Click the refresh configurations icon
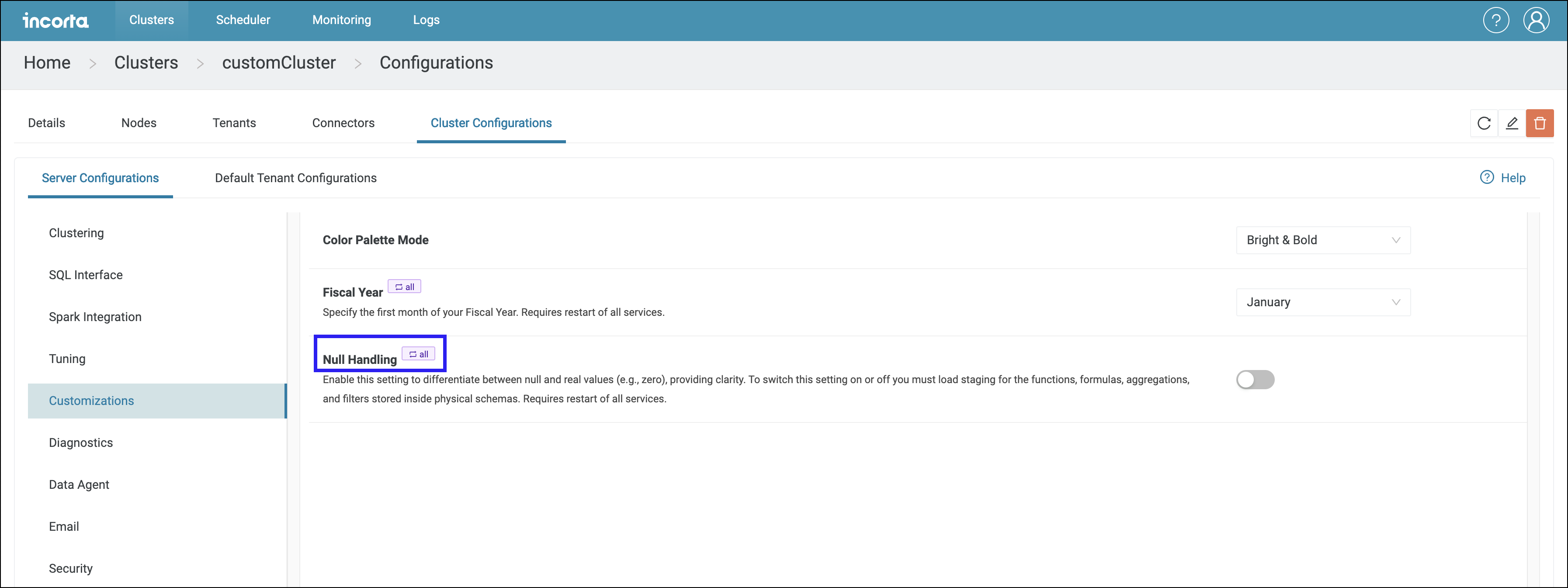The width and height of the screenshot is (1568, 588). [x=1484, y=124]
